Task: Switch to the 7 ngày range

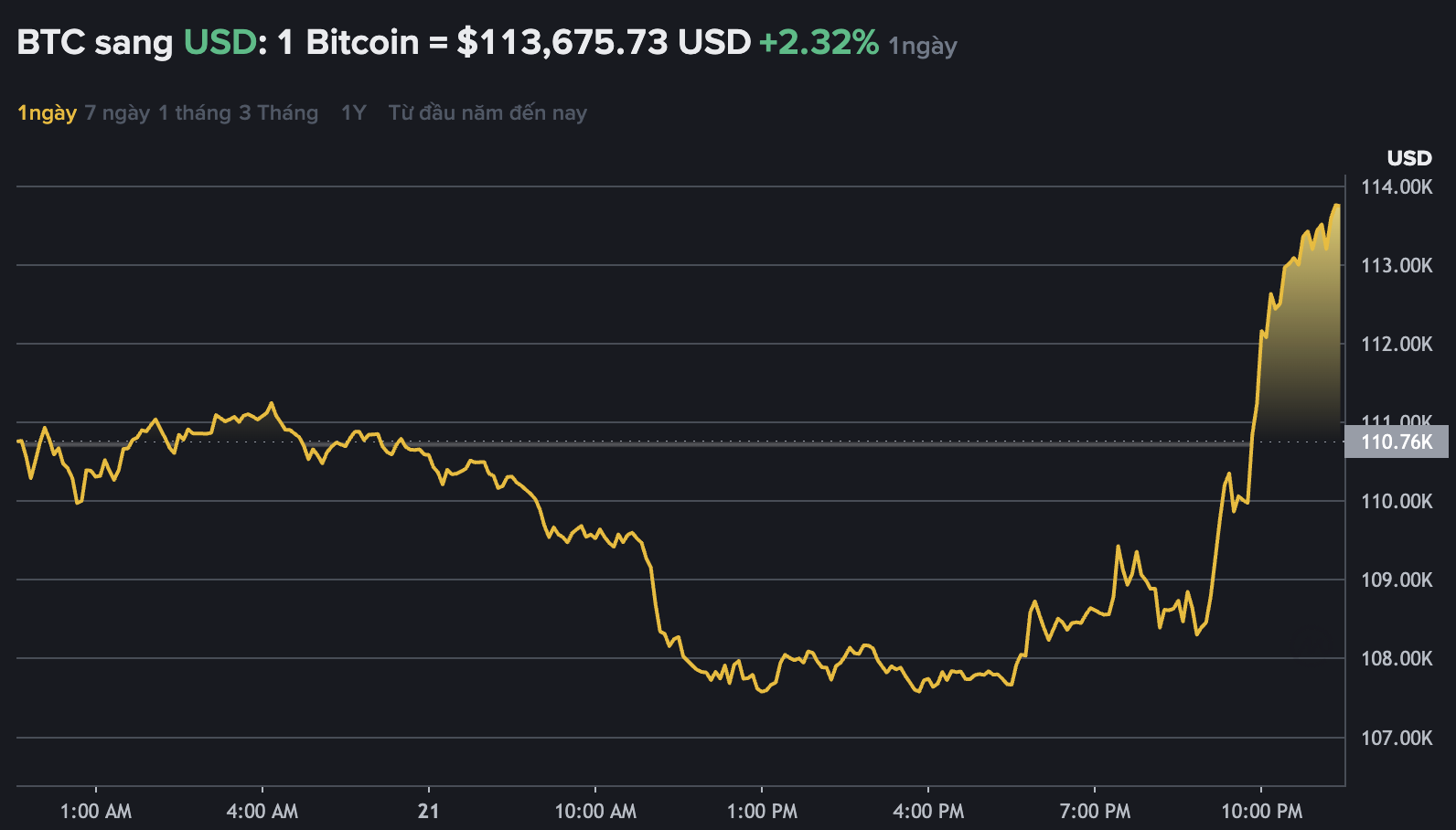Action: pos(117,113)
